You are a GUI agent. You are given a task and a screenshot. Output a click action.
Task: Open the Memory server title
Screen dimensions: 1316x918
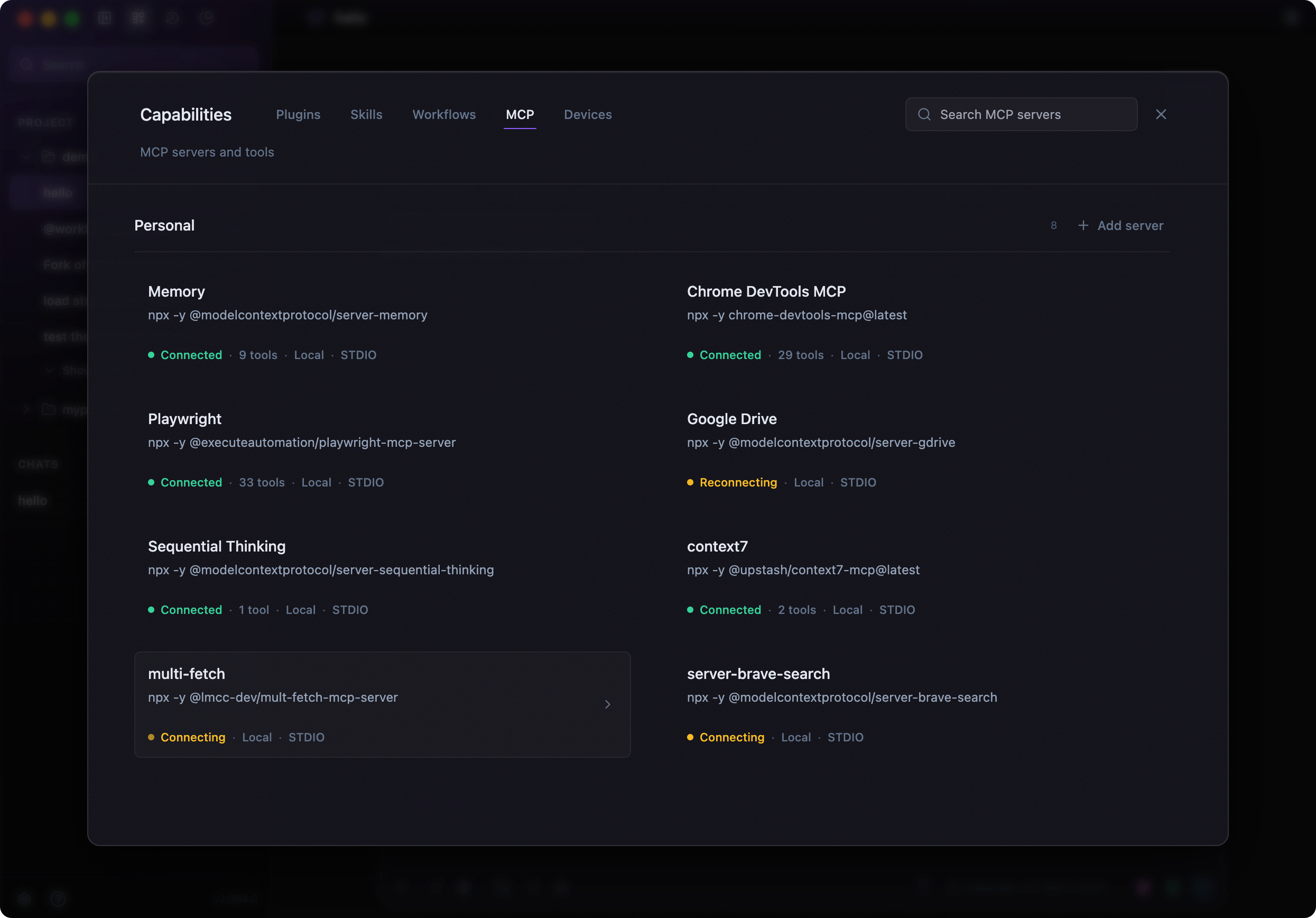click(177, 291)
